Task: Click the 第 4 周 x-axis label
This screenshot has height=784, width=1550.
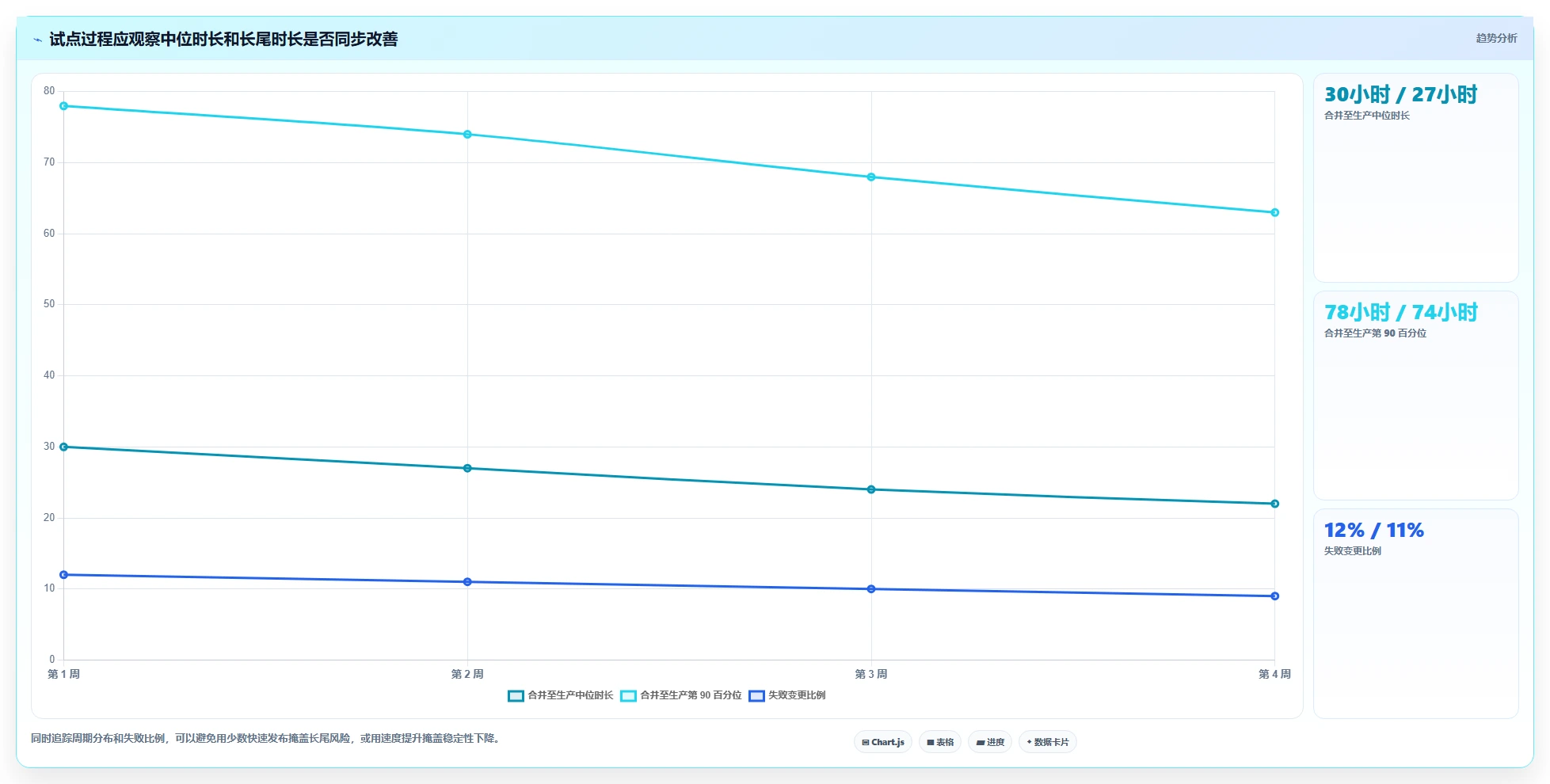Action: coord(1275,674)
